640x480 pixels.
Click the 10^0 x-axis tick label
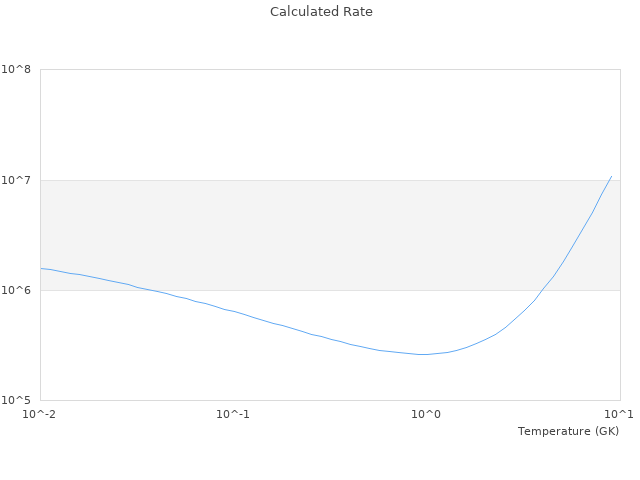[x=427, y=415]
